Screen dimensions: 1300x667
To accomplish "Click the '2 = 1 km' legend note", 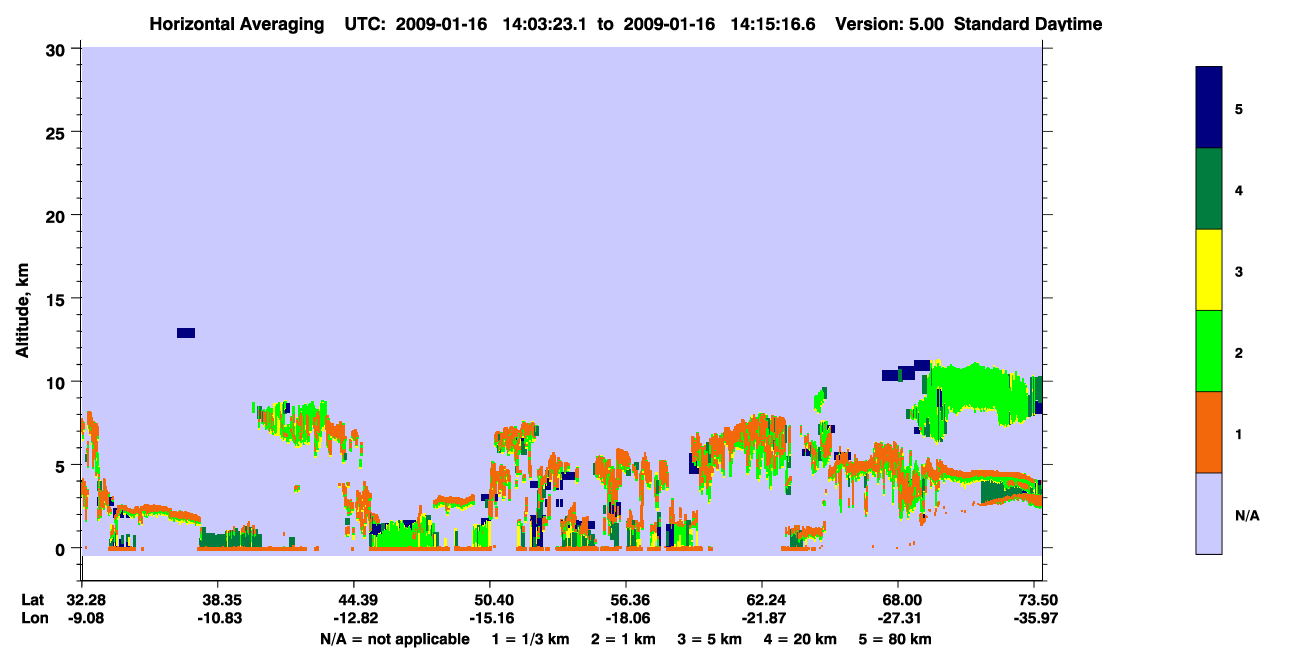I will [623, 639].
